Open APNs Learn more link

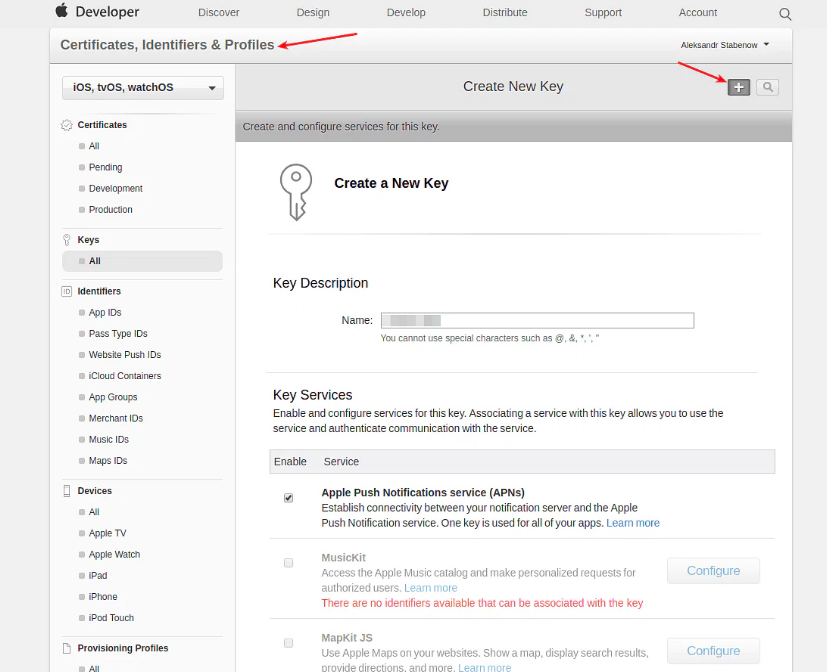pyautogui.click(x=633, y=523)
